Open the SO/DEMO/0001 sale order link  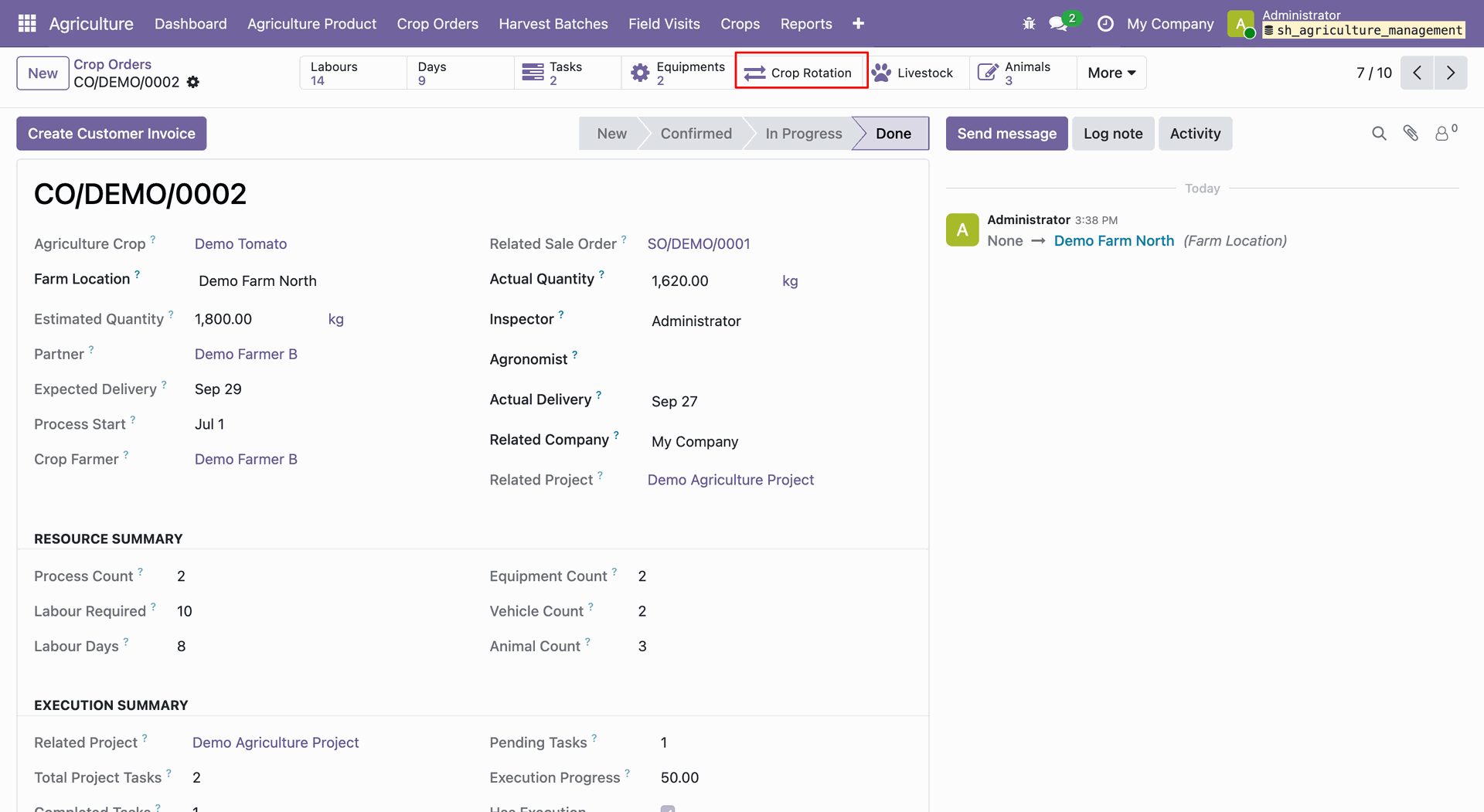(x=699, y=244)
